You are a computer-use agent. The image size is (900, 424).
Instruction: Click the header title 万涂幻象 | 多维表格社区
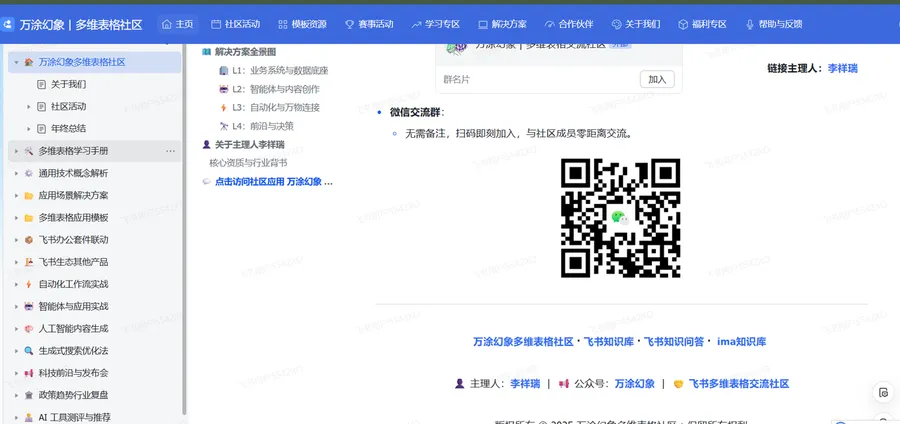81,25
